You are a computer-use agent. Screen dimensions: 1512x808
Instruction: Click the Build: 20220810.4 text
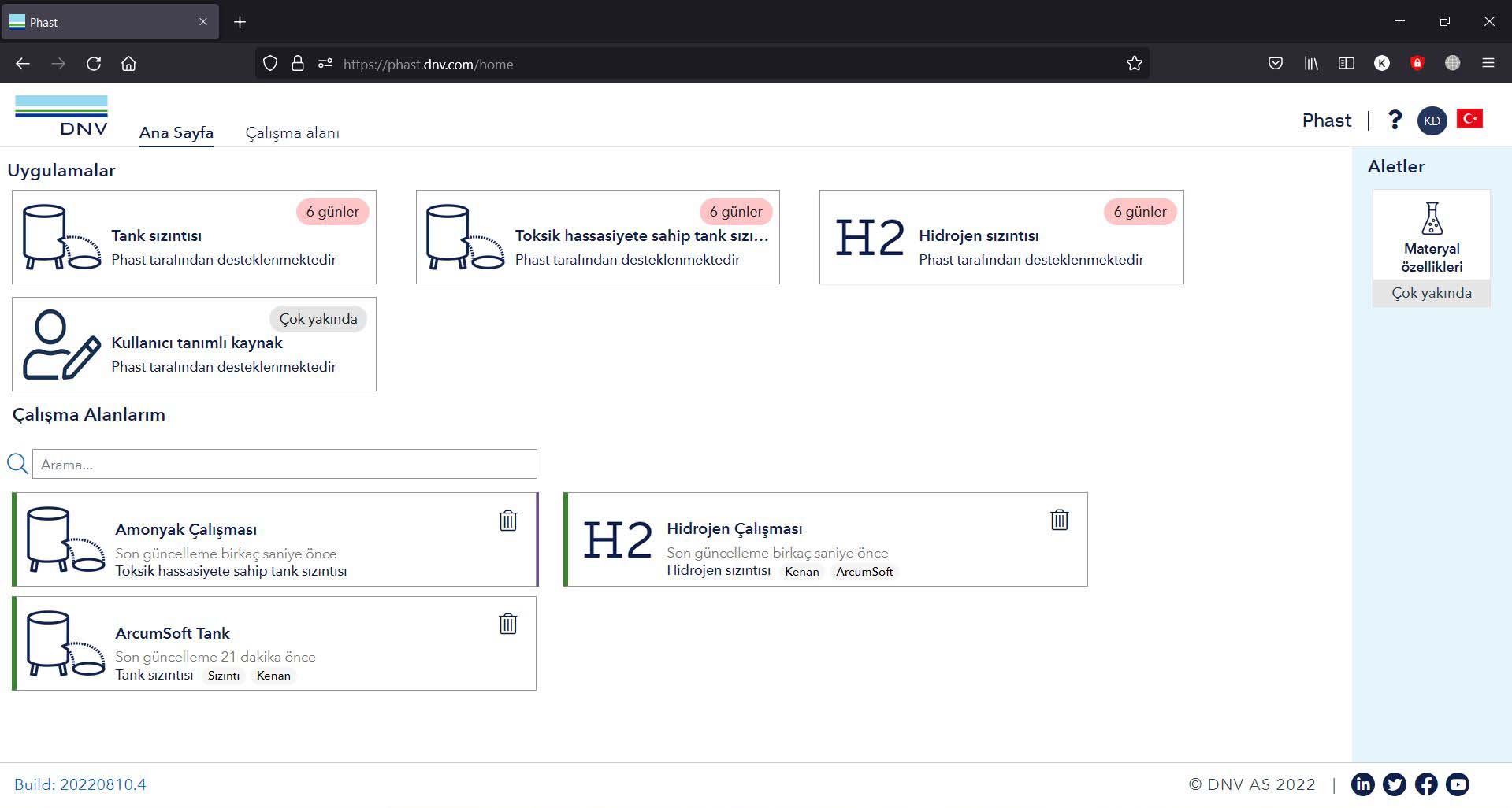click(x=80, y=784)
